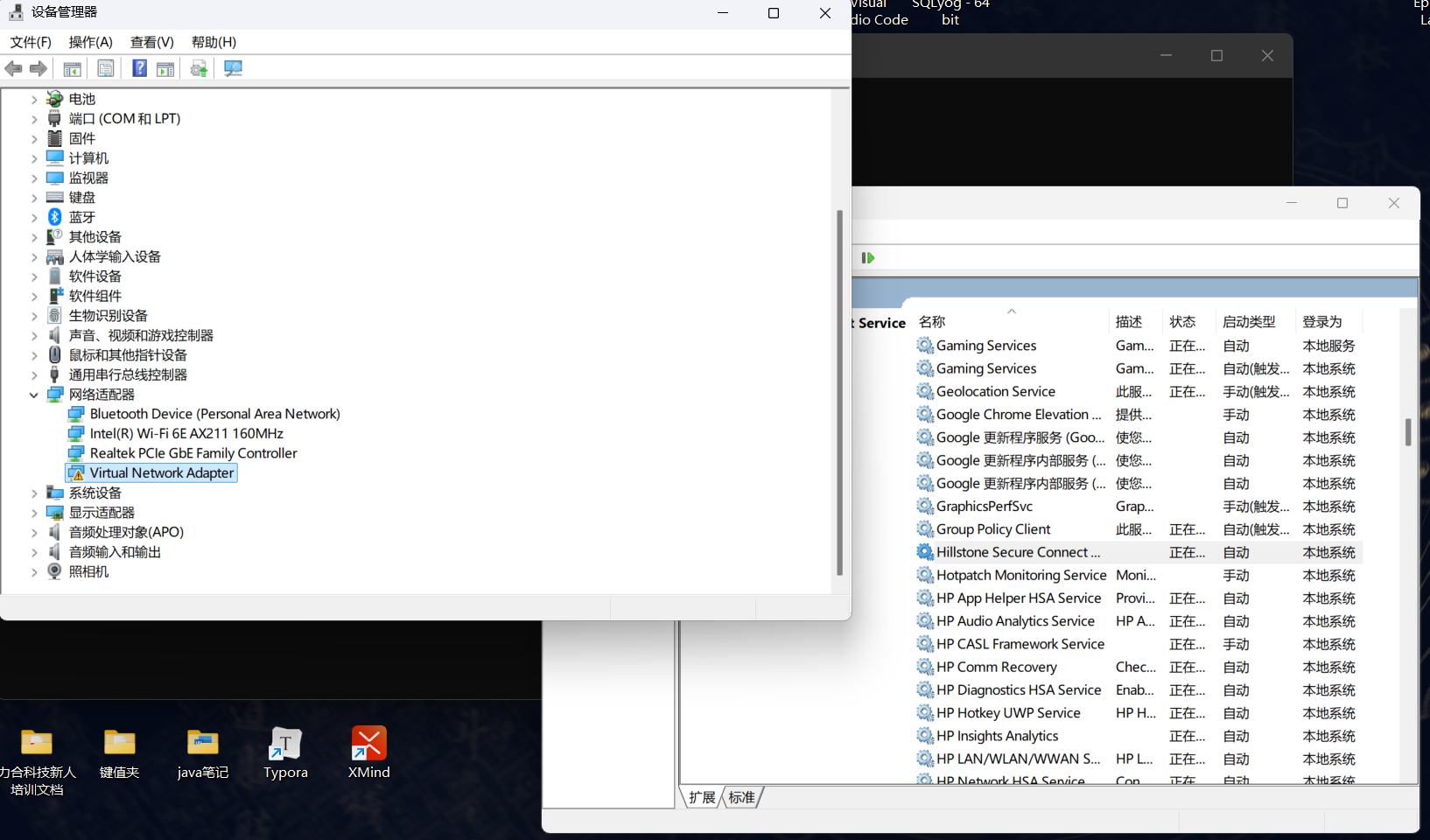This screenshot has width=1430, height=840.
Task: Expand the 电池 tree node
Action: coord(34,99)
